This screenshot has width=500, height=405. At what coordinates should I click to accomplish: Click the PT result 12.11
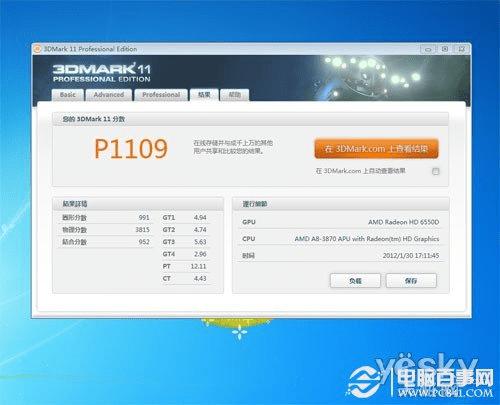point(198,266)
